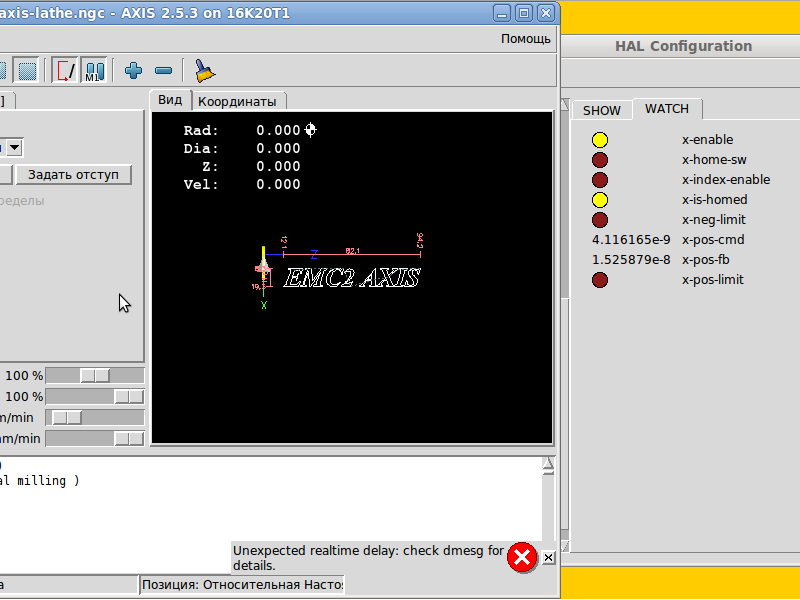The height and width of the screenshot is (600, 800).
Task: Click the G-code pane scrollbar up arrow
Action: pyautogui.click(x=548, y=465)
